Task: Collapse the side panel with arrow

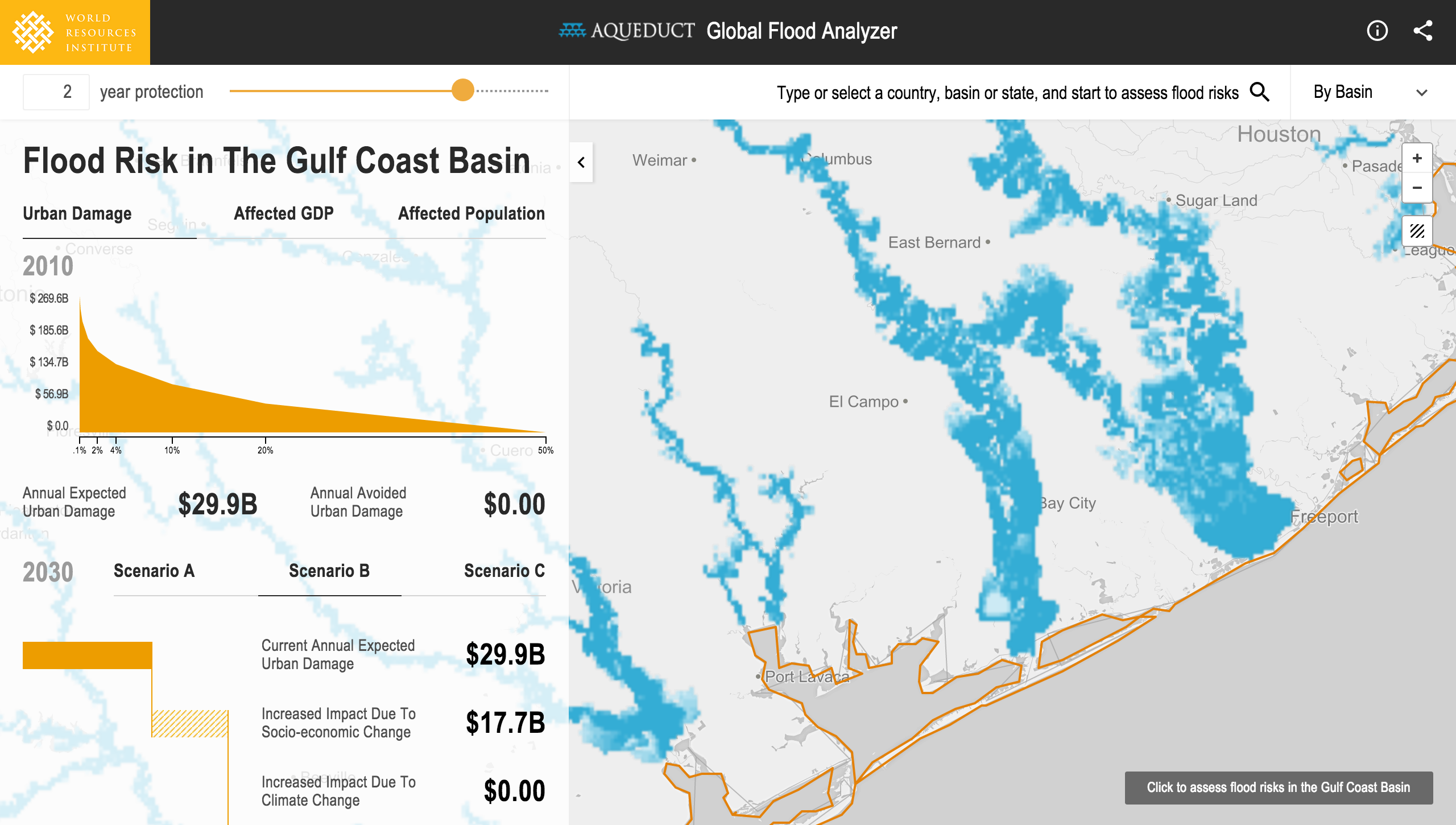Action: pos(581,162)
